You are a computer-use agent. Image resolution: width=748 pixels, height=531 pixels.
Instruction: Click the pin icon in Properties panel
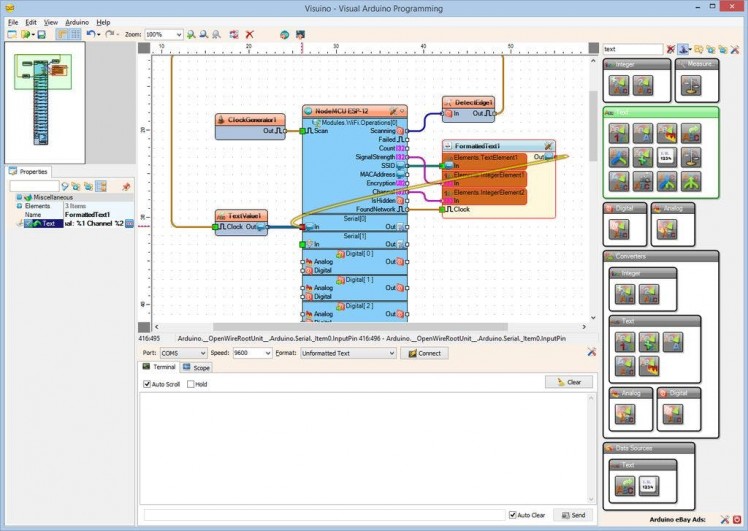point(126,186)
